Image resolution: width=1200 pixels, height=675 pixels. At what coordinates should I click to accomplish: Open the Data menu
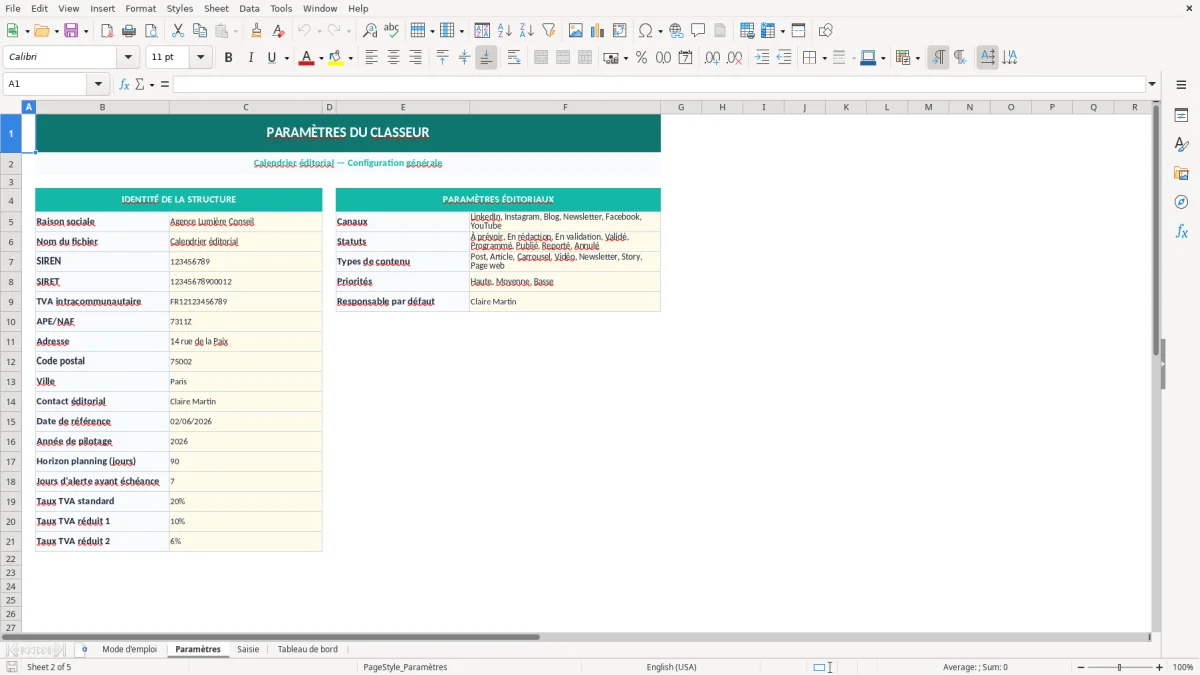249,8
